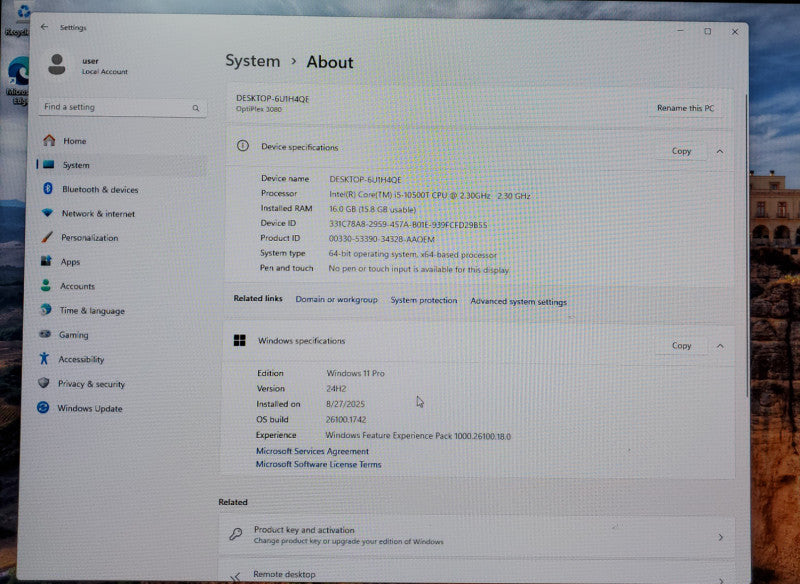Screen dimensions: 800x584
Task: Click the Accessibility figure icon
Action: coord(44,358)
